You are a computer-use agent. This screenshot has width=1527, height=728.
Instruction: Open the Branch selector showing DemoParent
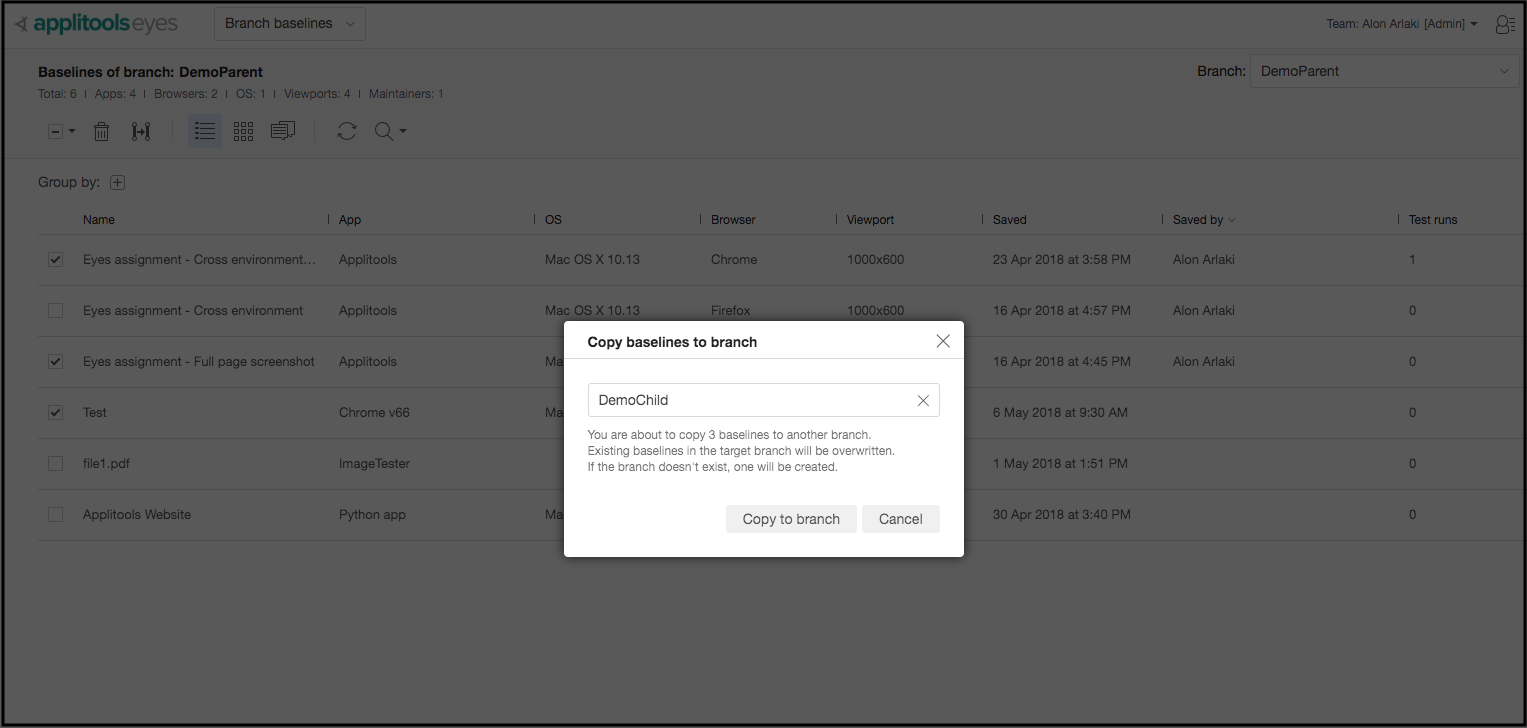pos(1384,70)
